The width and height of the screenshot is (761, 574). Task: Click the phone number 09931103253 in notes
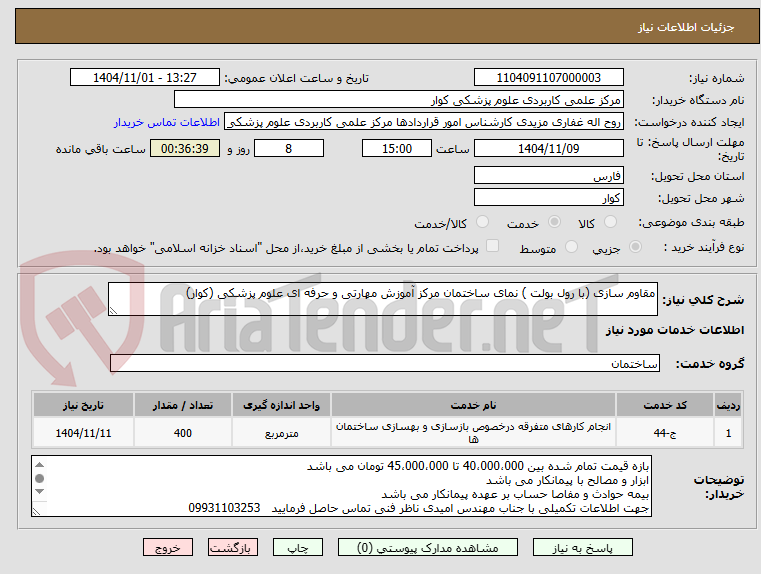click(224, 508)
